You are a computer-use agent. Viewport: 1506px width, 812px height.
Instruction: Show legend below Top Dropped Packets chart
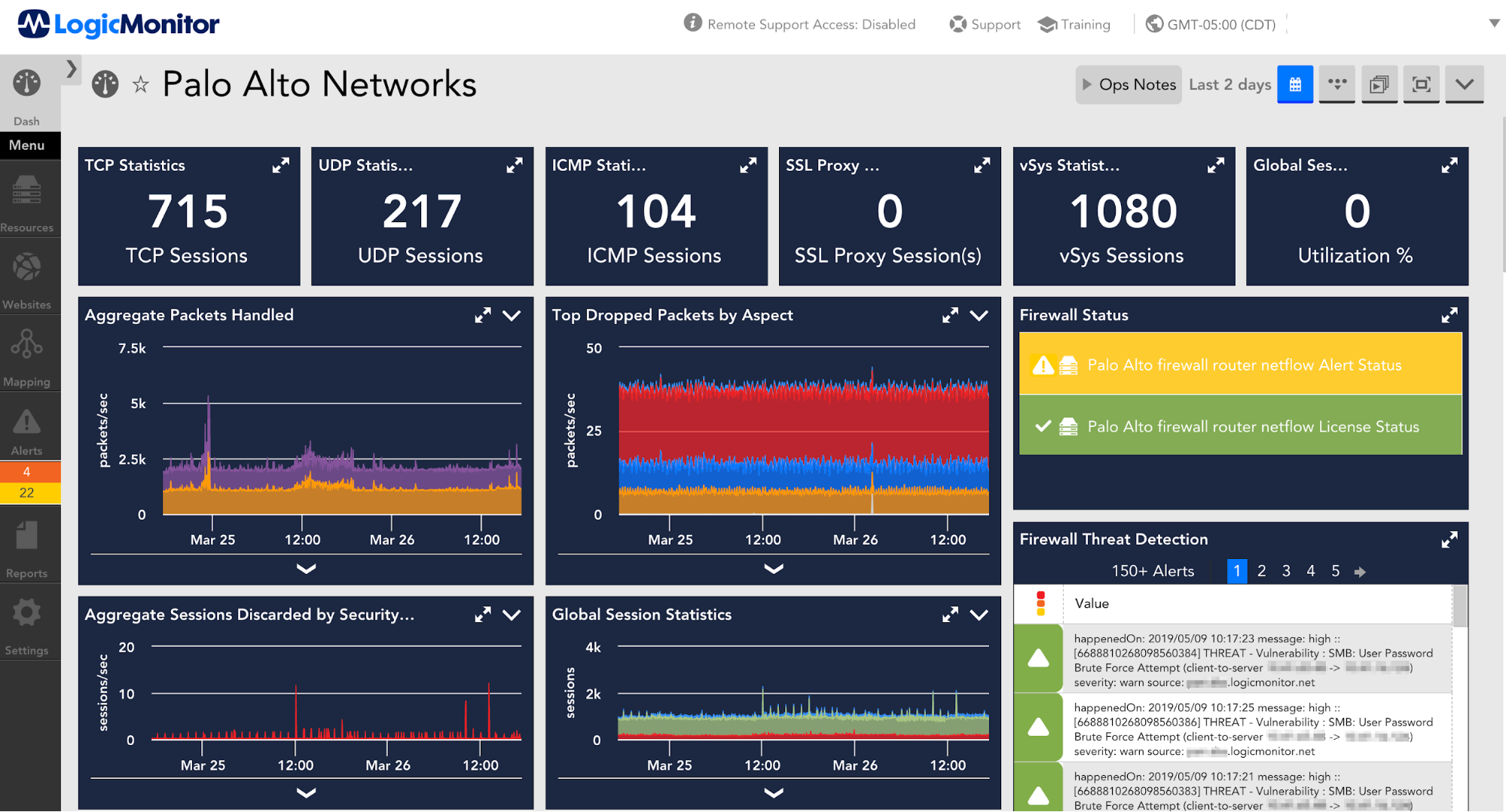point(774,569)
